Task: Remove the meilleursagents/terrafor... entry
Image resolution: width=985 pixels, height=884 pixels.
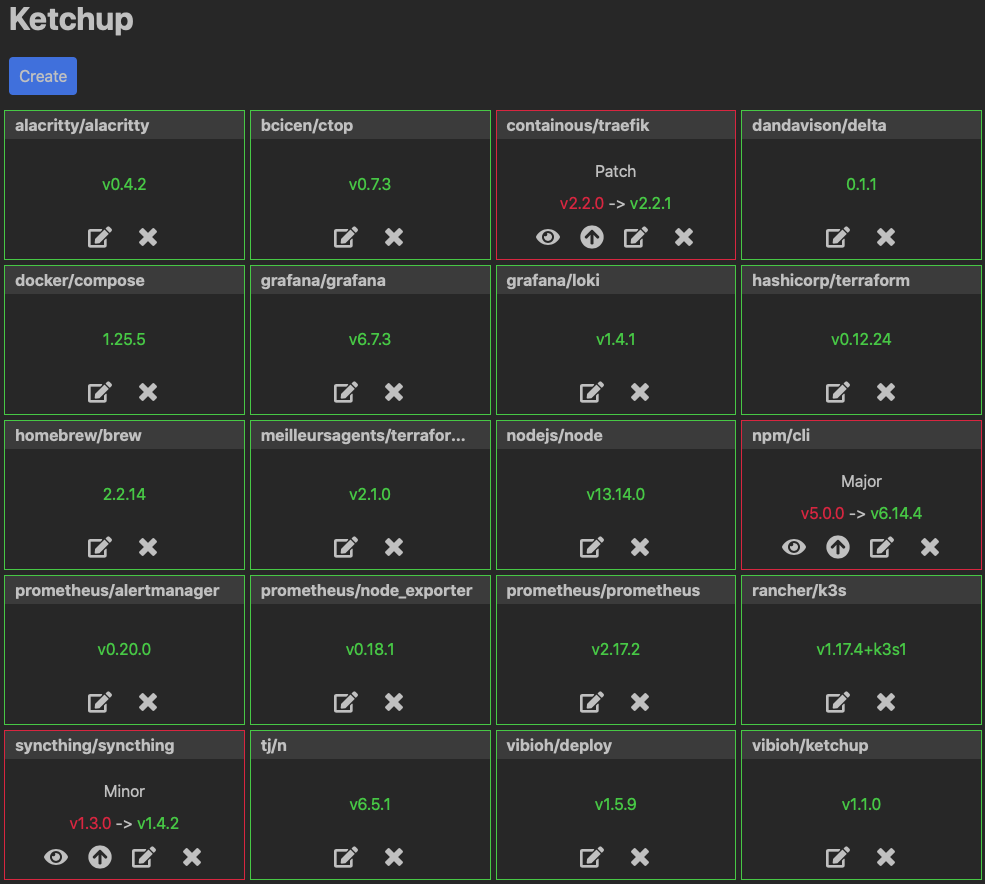Action: click(394, 547)
